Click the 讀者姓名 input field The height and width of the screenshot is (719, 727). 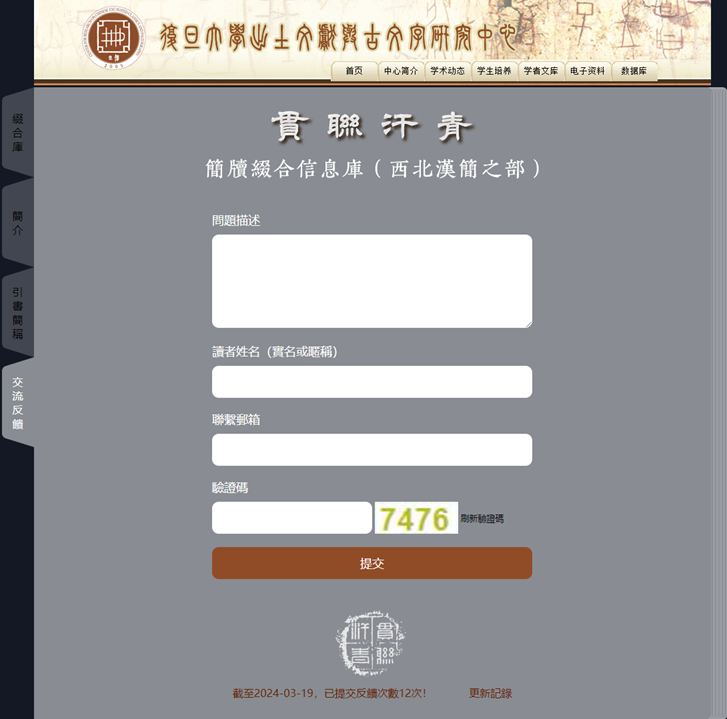click(372, 382)
